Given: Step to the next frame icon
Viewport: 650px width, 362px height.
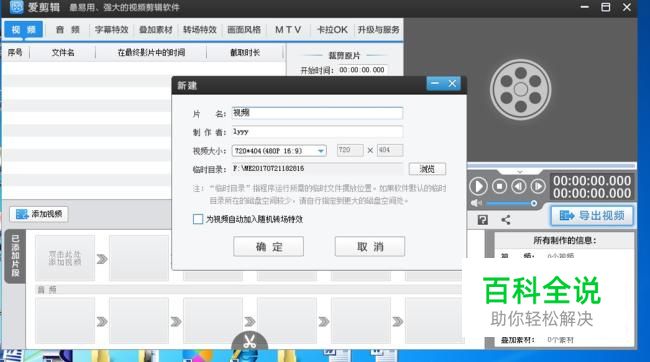Looking at the screenshot, I should pyautogui.click(x=538, y=187).
